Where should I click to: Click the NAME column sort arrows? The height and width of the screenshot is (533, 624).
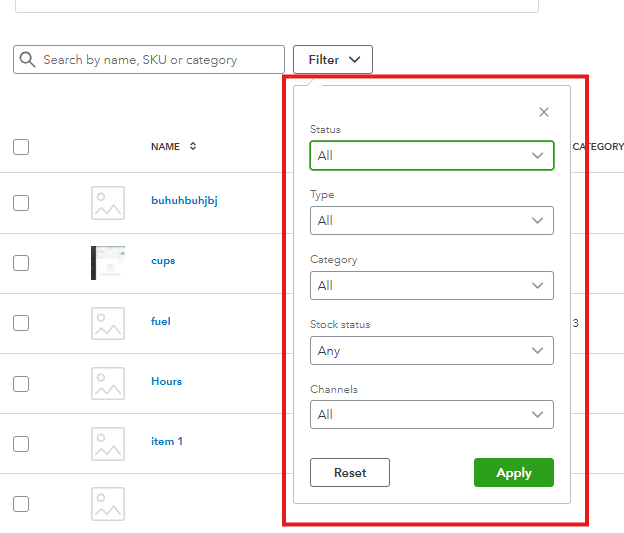(193, 147)
